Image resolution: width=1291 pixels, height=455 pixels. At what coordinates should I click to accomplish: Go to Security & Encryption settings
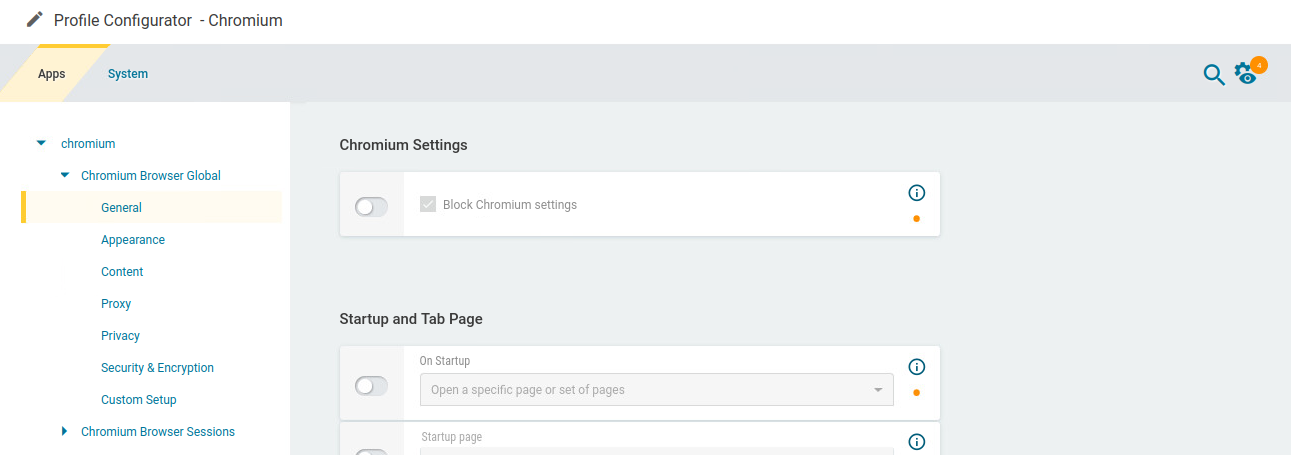pyautogui.click(x=157, y=368)
